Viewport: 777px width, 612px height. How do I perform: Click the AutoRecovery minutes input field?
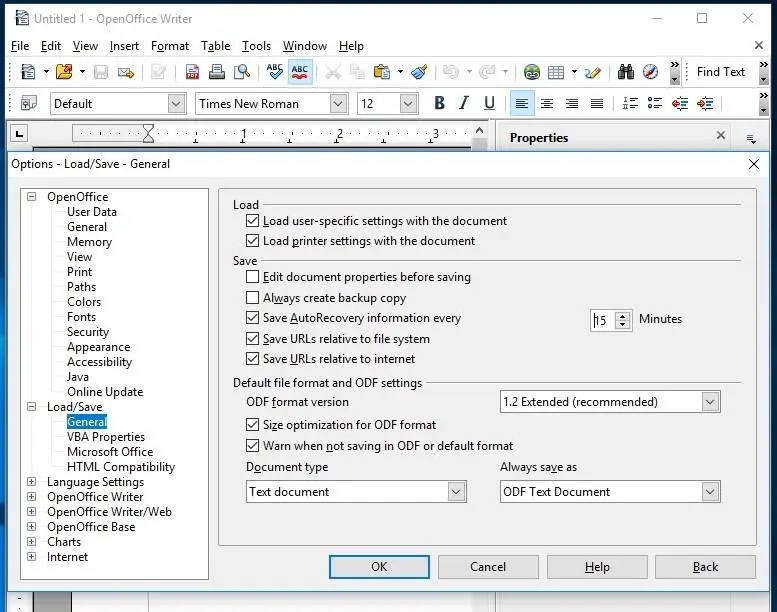tap(603, 320)
